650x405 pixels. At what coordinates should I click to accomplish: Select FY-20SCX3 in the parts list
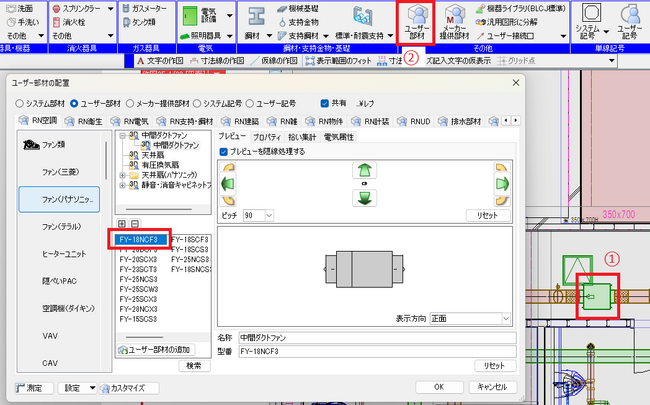pos(137,258)
